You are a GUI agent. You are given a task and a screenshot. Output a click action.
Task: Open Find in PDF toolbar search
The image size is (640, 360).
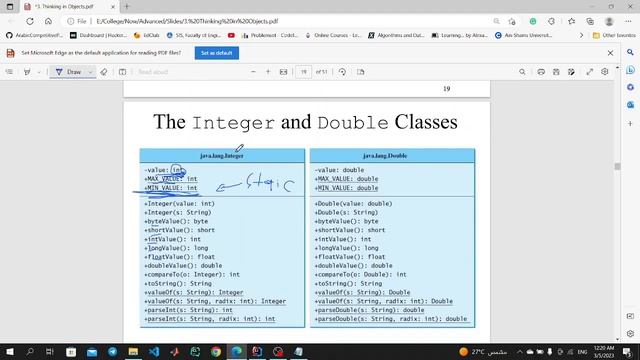pos(522,72)
